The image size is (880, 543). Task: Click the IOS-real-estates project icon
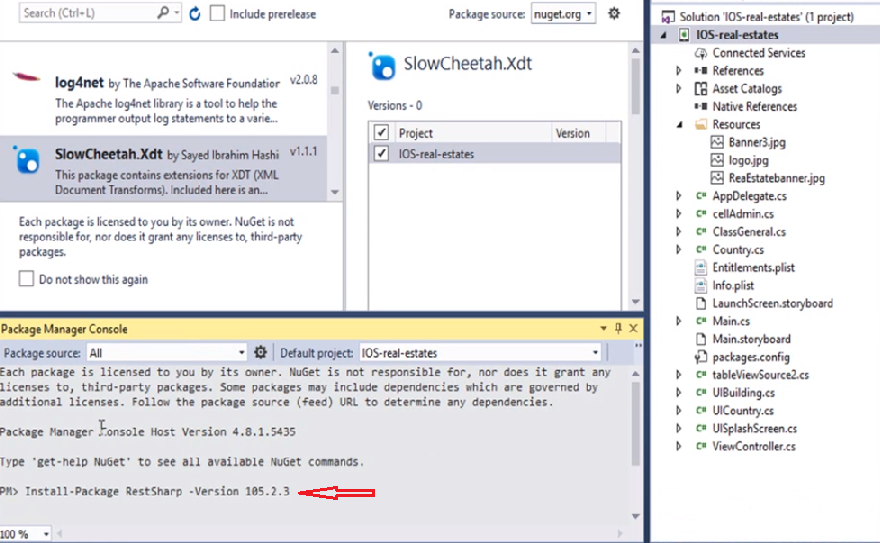click(684, 35)
